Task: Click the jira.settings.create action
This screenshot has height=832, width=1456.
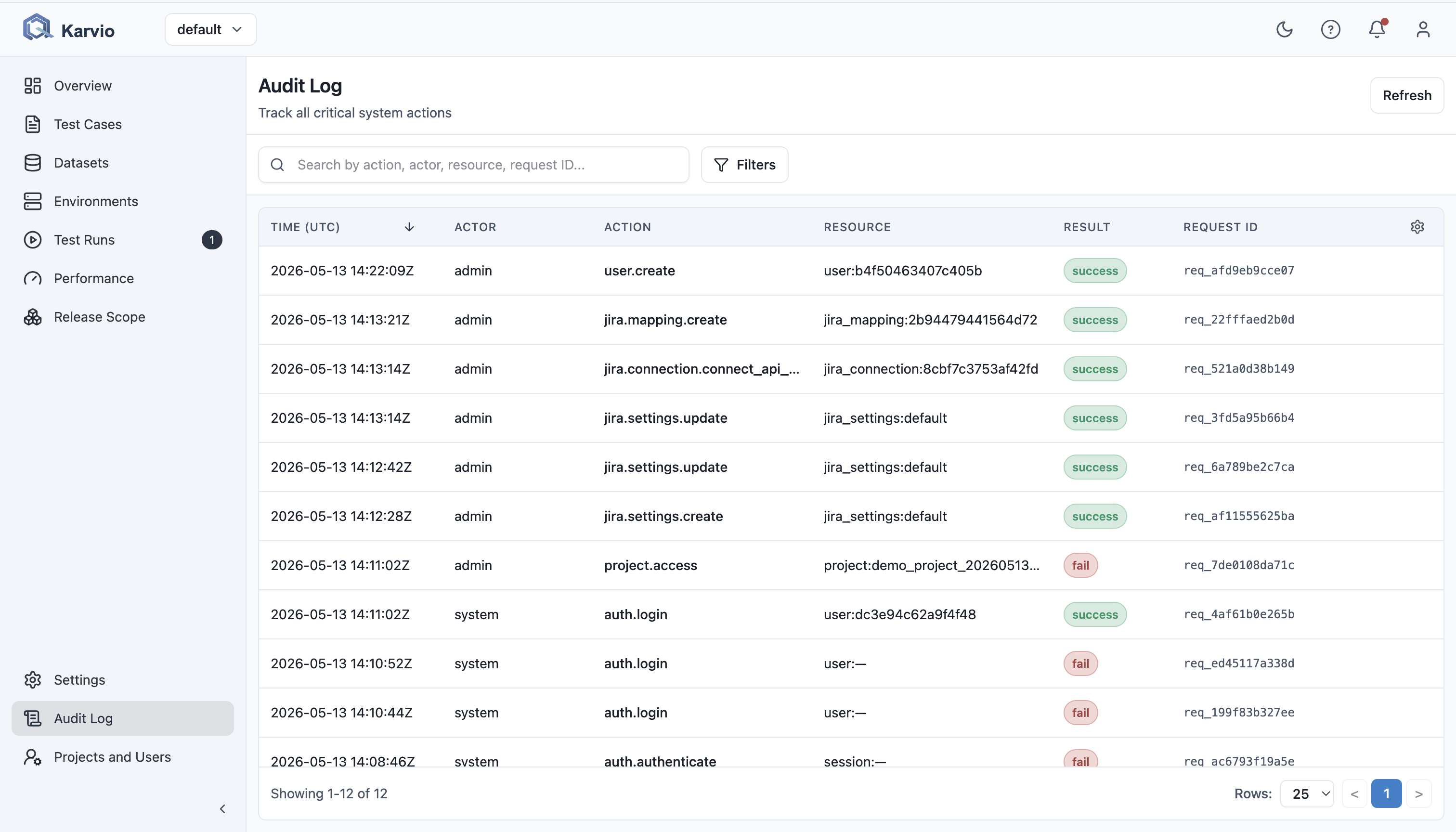Action: (x=663, y=517)
